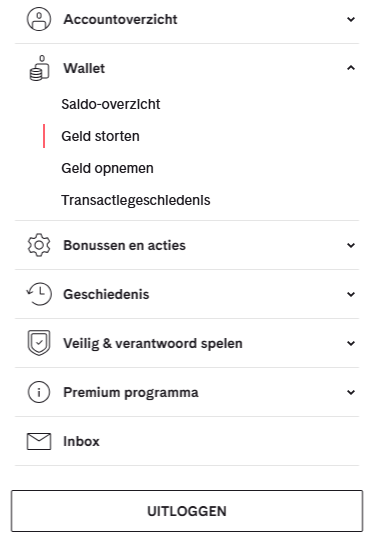Image resolution: width=372 pixels, height=538 pixels.
Task: Click the Geschiedenis clock icon
Action: click(x=39, y=294)
